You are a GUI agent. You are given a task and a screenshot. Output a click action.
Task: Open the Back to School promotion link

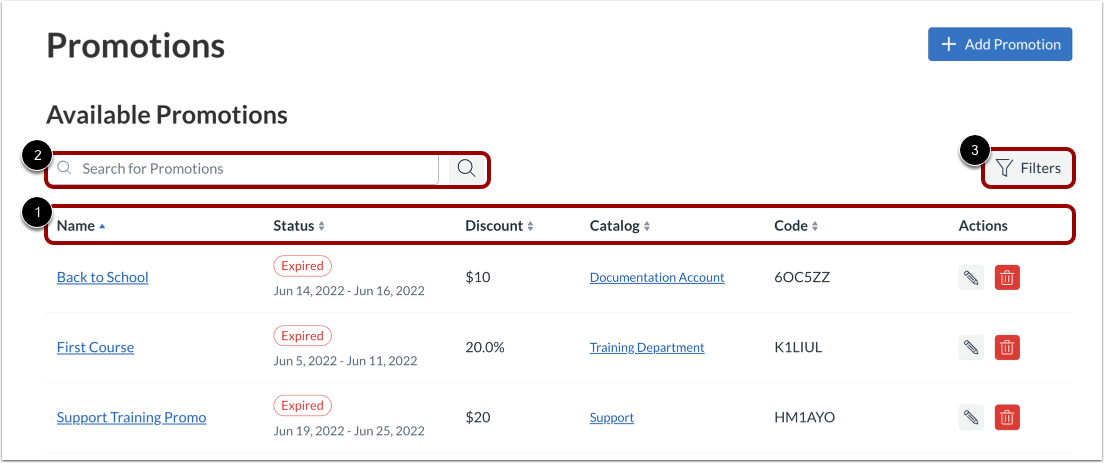click(x=102, y=277)
